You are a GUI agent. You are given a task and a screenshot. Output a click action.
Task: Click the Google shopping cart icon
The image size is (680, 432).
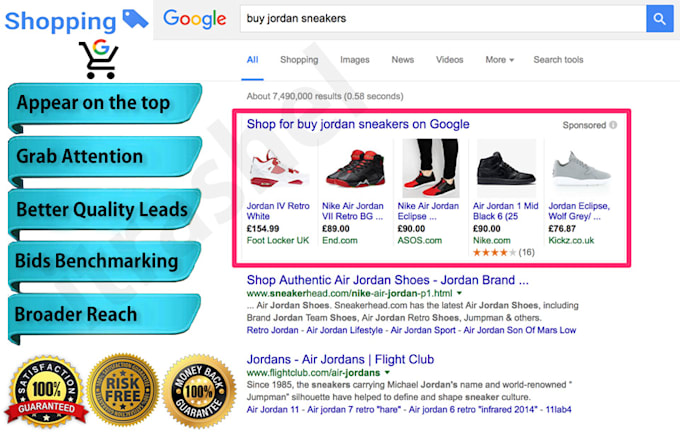coord(99,59)
